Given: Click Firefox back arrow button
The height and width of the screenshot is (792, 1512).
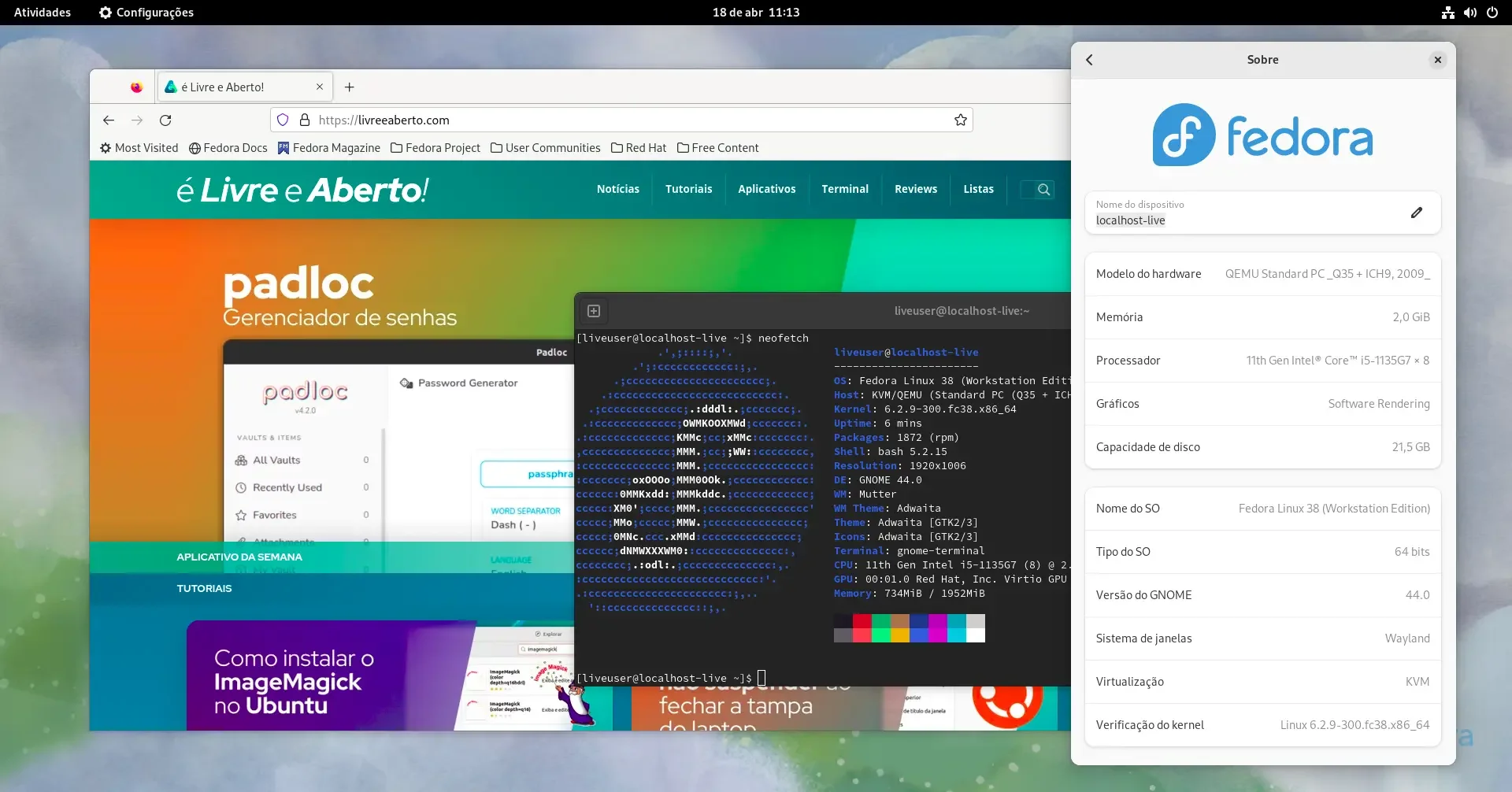Looking at the screenshot, I should point(109,120).
